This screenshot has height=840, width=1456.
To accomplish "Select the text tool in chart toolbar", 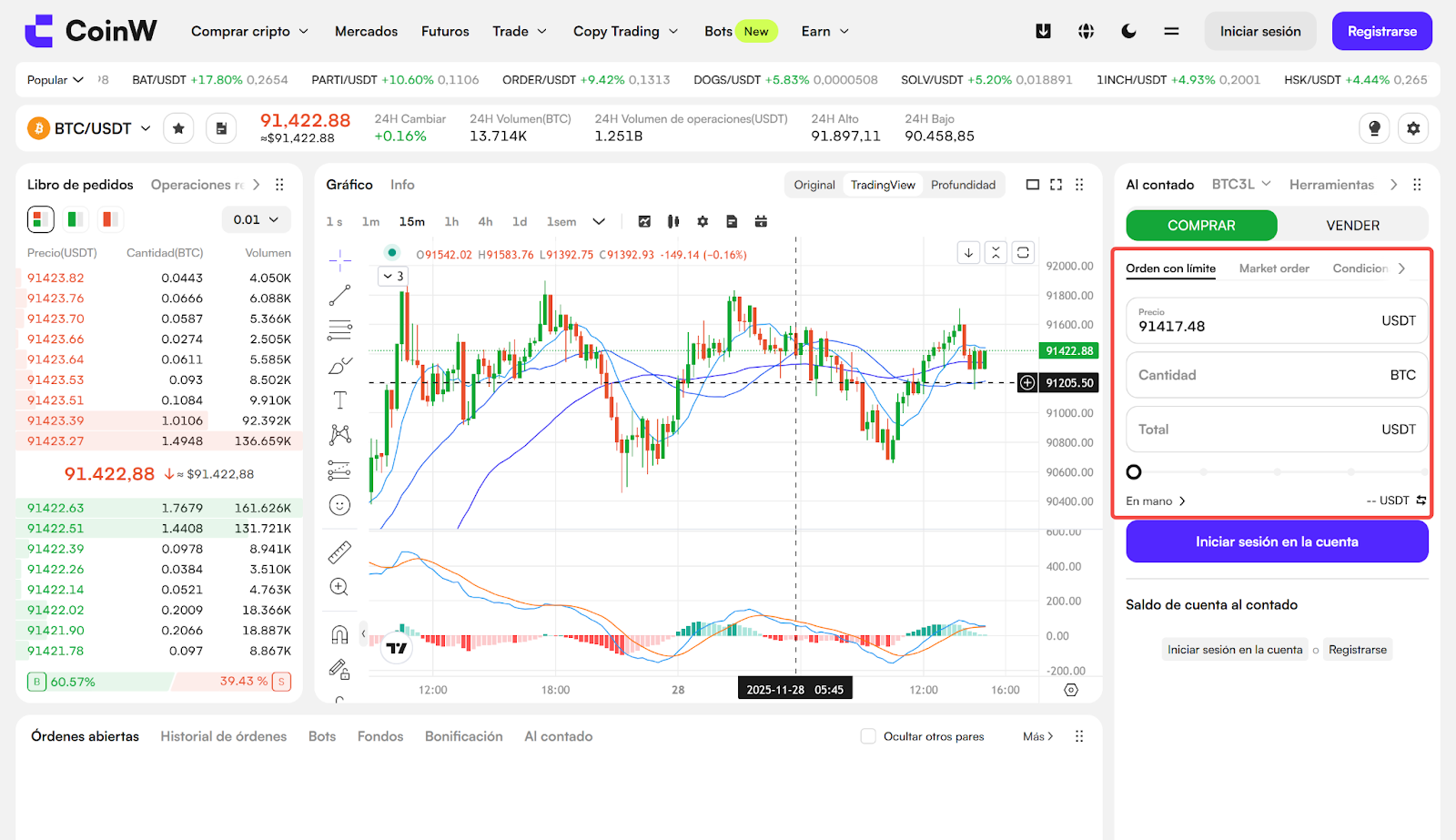I will (x=339, y=400).
